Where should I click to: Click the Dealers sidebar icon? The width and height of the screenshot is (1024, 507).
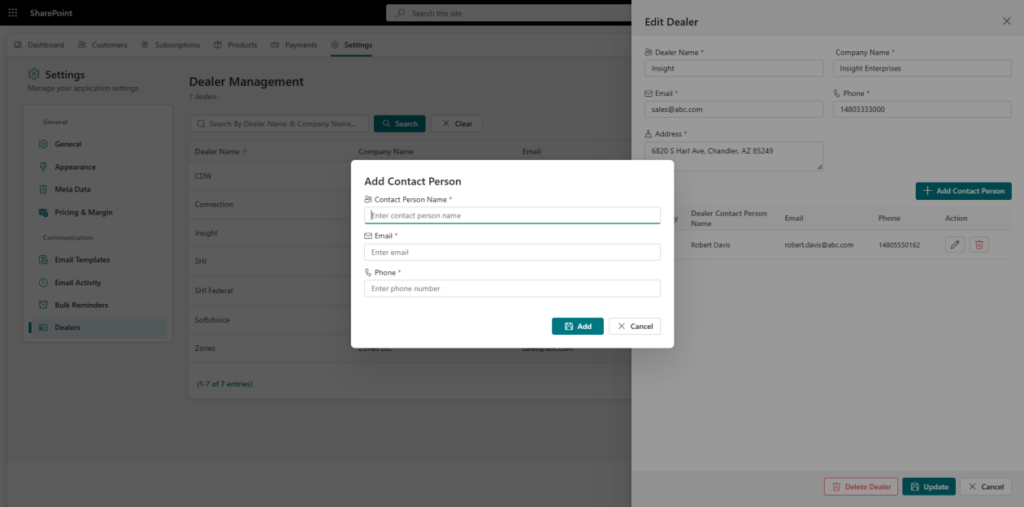point(43,327)
